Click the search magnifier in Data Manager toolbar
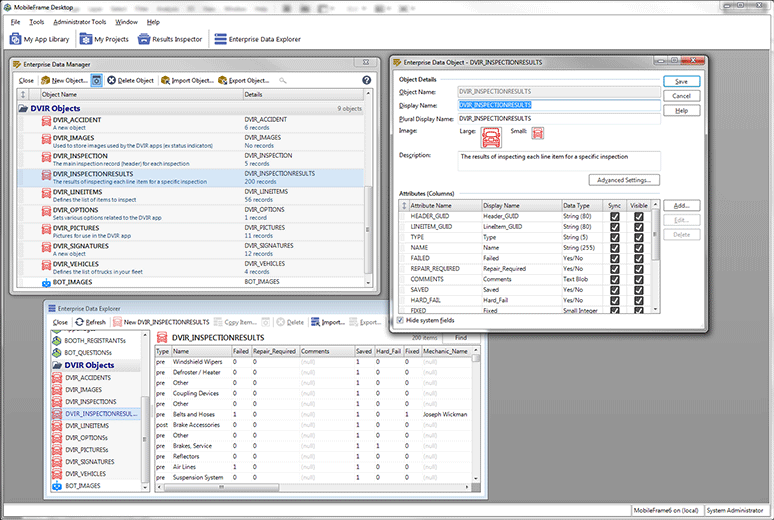The height and width of the screenshot is (520, 774). point(282,80)
